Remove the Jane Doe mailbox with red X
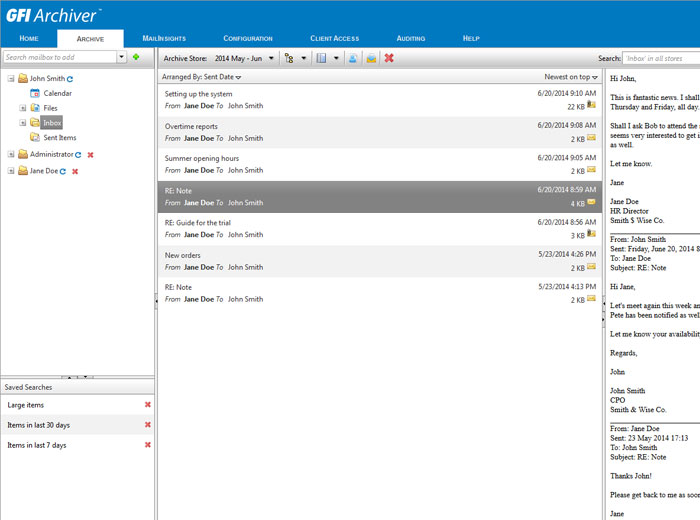Image resolution: width=700 pixels, height=520 pixels. click(75, 171)
